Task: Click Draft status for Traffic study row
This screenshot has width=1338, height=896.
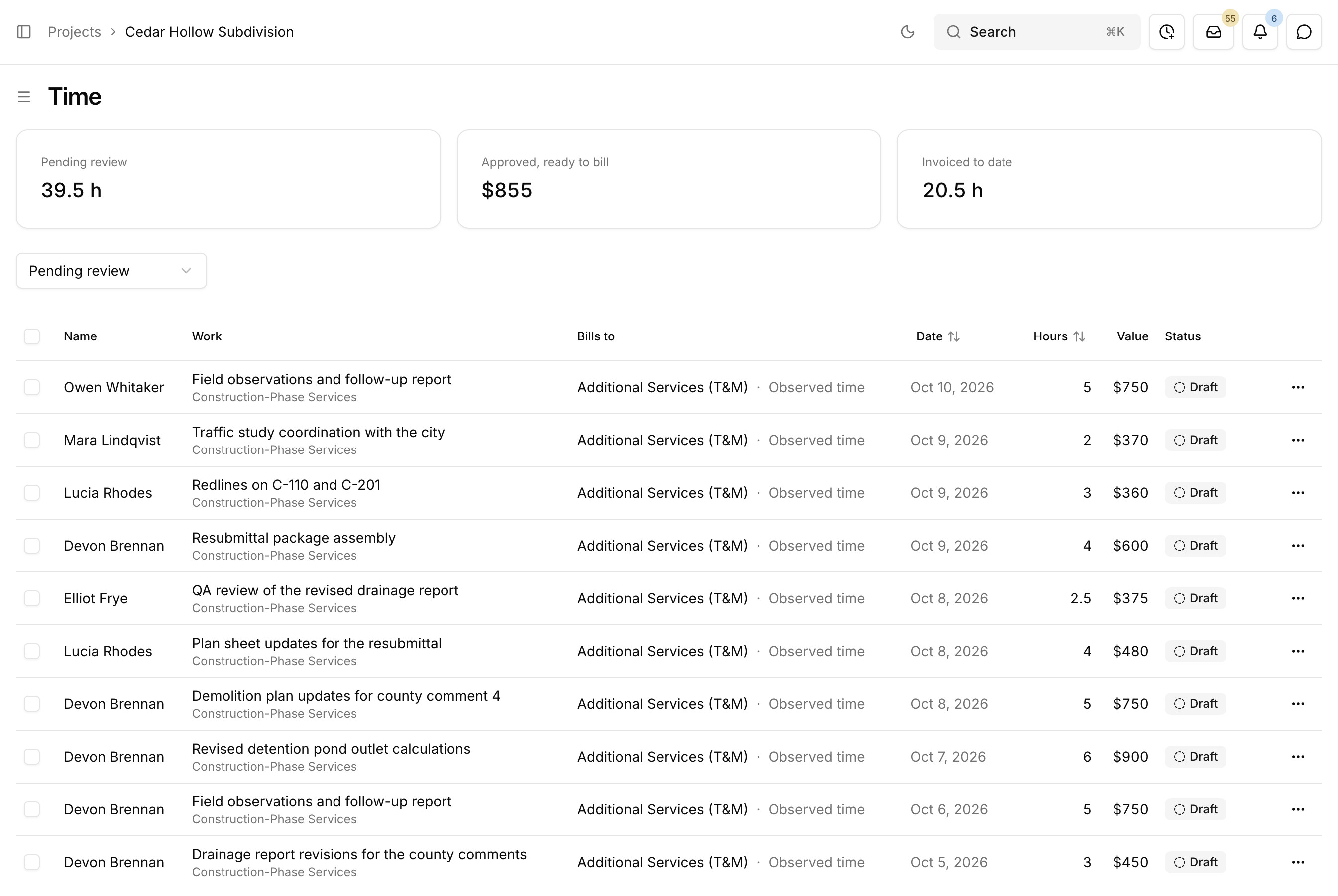Action: [1195, 440]
